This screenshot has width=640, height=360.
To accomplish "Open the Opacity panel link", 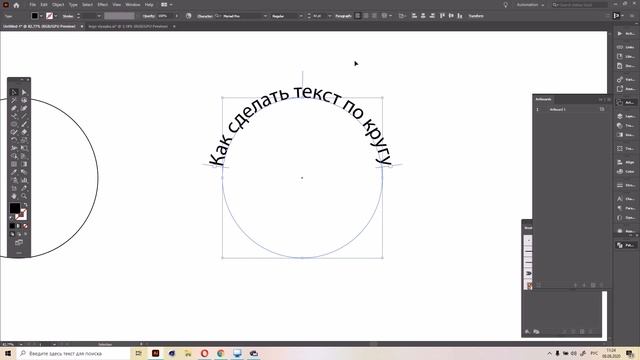I will tap(149, 16).
